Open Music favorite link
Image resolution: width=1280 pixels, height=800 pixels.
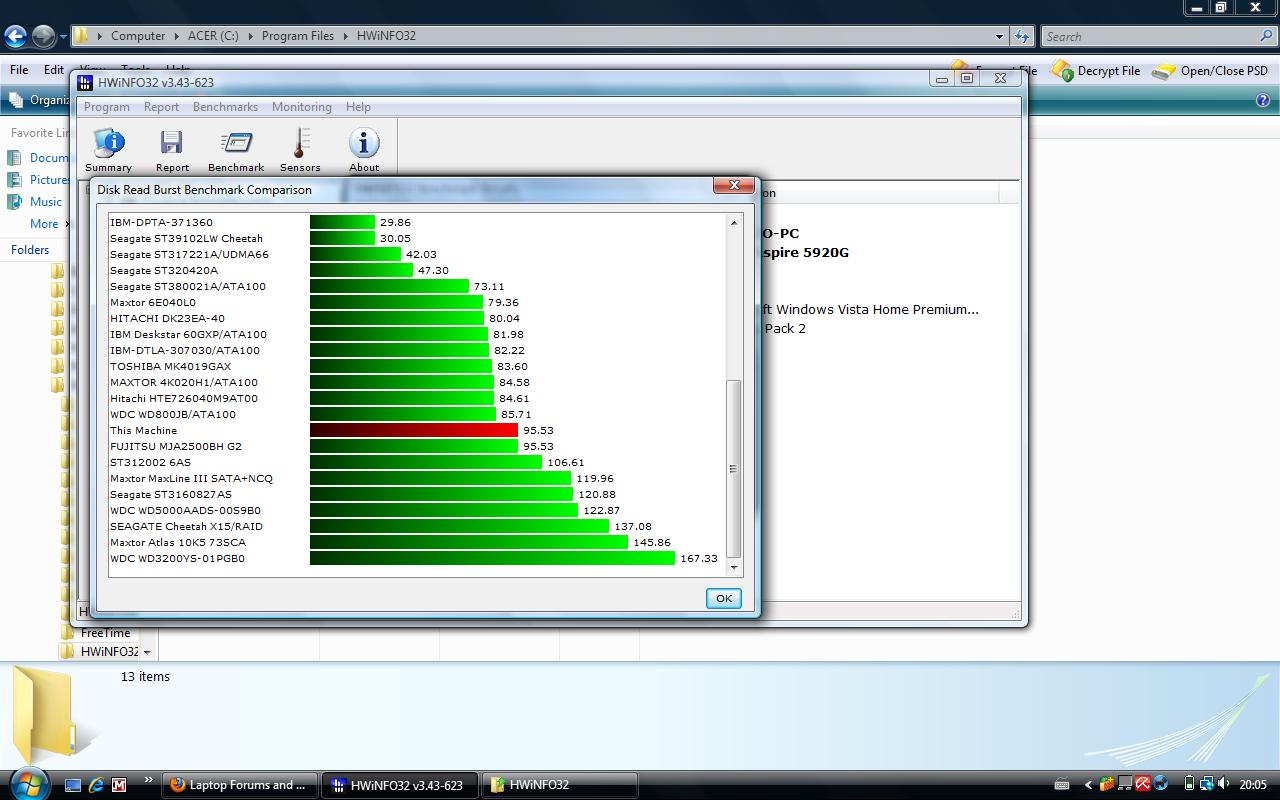(46, 201)
